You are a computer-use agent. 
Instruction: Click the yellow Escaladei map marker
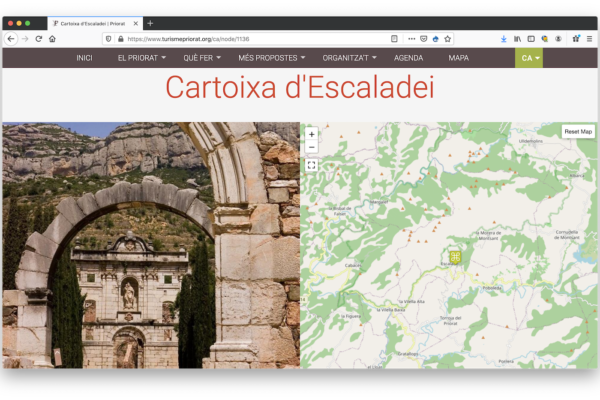pos(455,257)
